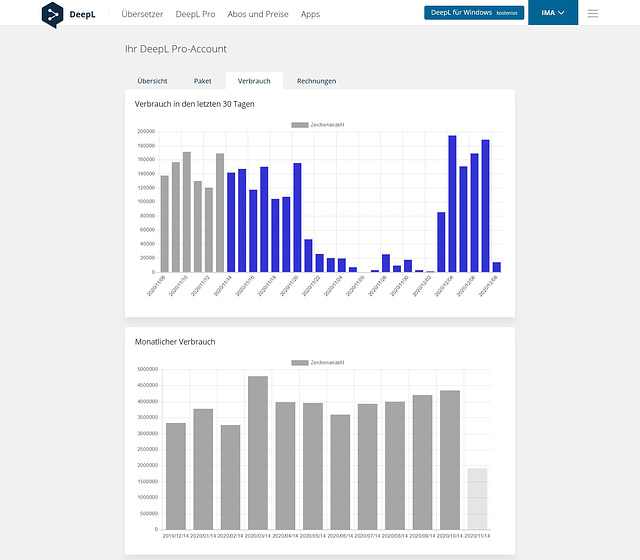Click the 2020/03/14 monthly bar
This screenshot has width=640, height=560.
[258, 453]
